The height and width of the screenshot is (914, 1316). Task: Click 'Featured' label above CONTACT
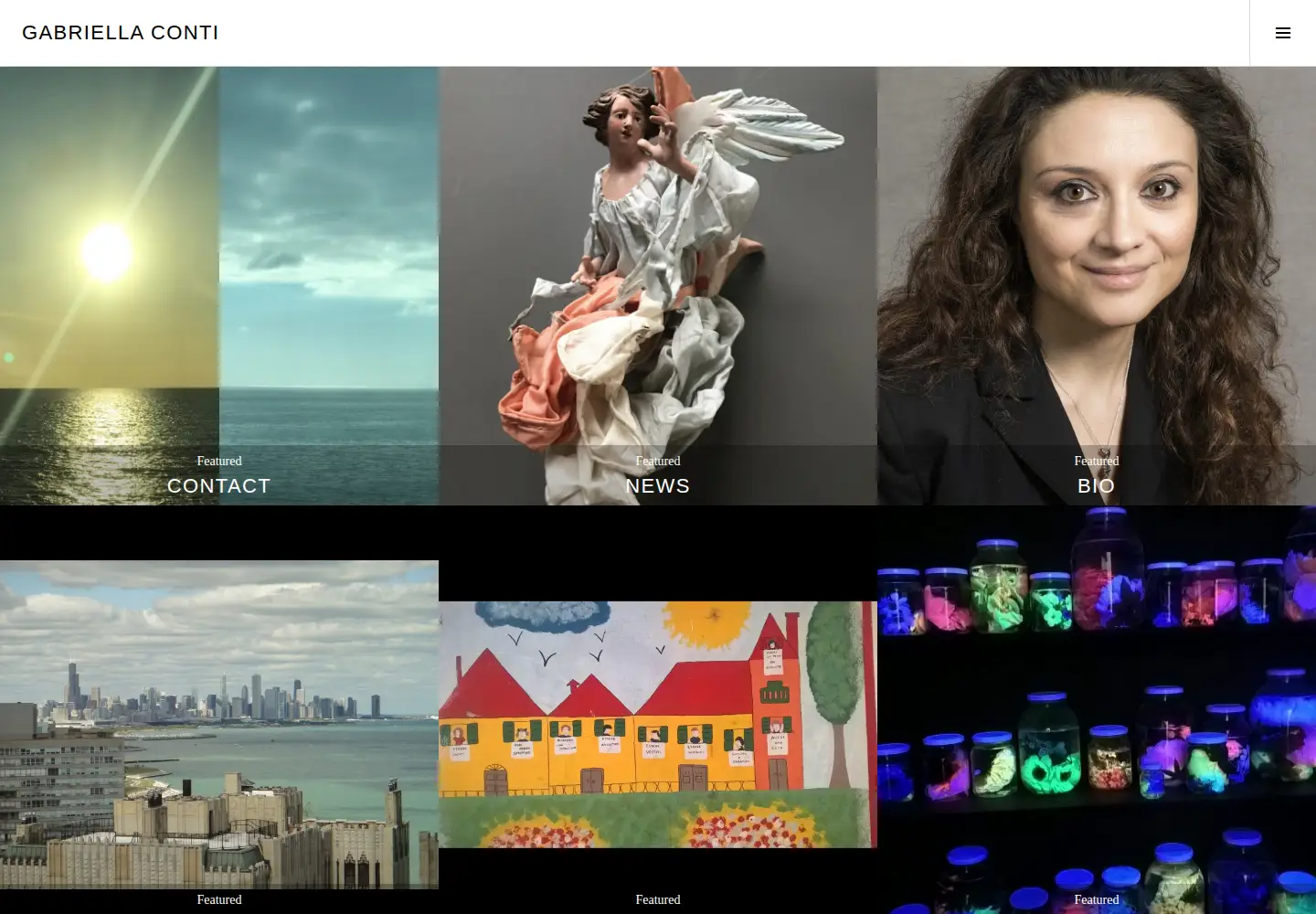219,461
